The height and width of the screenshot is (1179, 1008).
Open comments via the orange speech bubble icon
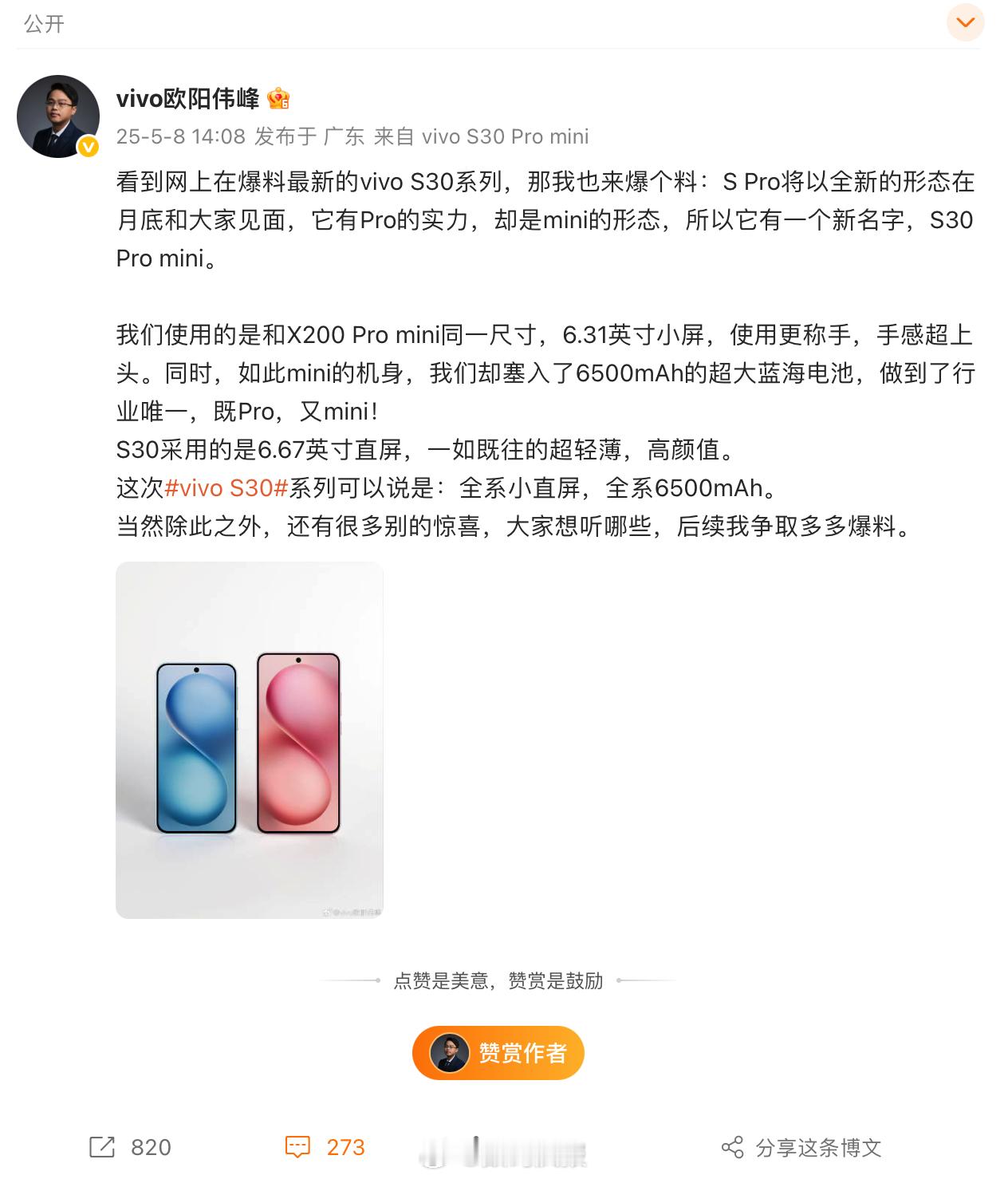(297, 1147)
